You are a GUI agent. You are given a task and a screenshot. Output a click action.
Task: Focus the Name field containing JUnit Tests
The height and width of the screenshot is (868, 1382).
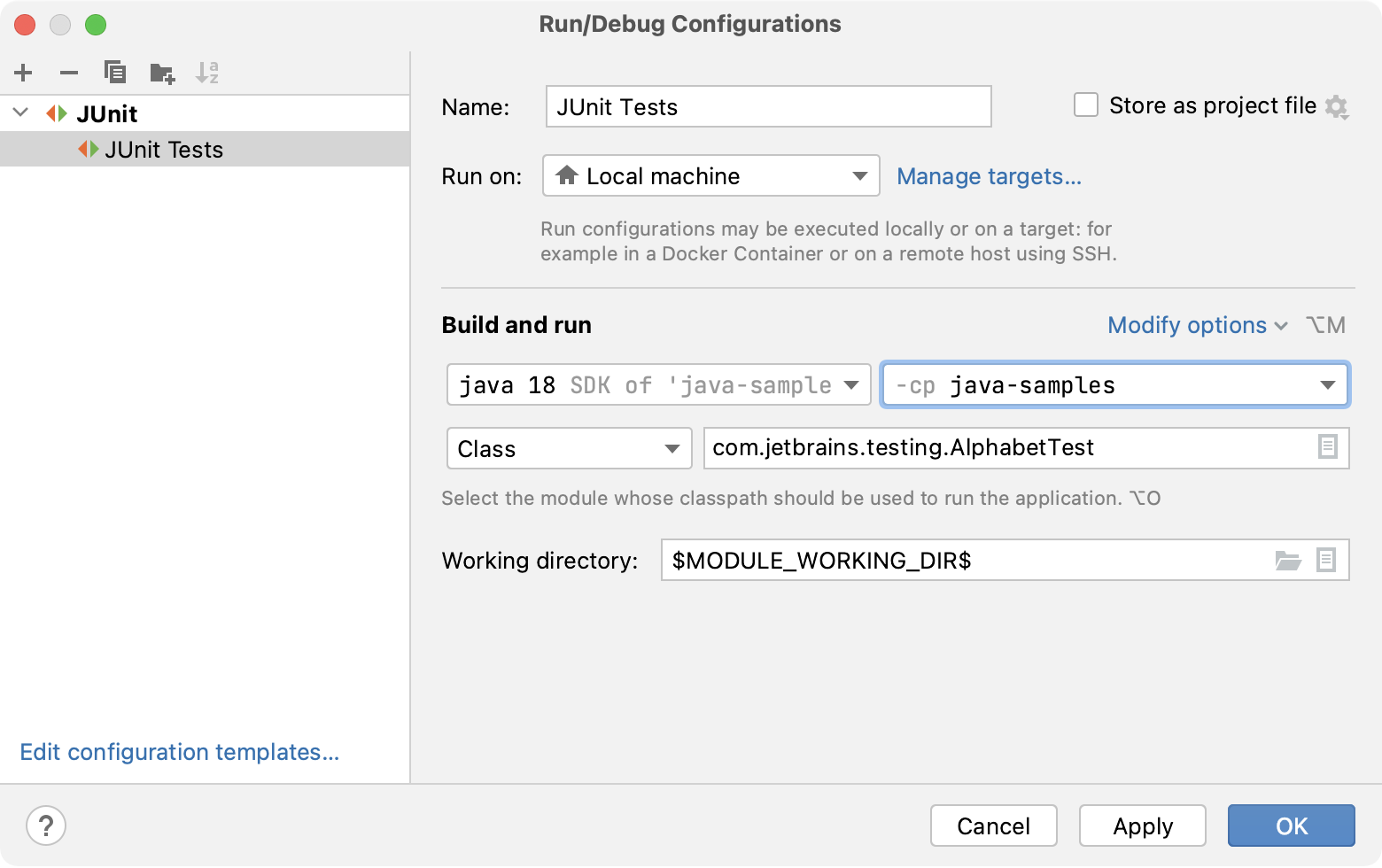tap(769, 106)
